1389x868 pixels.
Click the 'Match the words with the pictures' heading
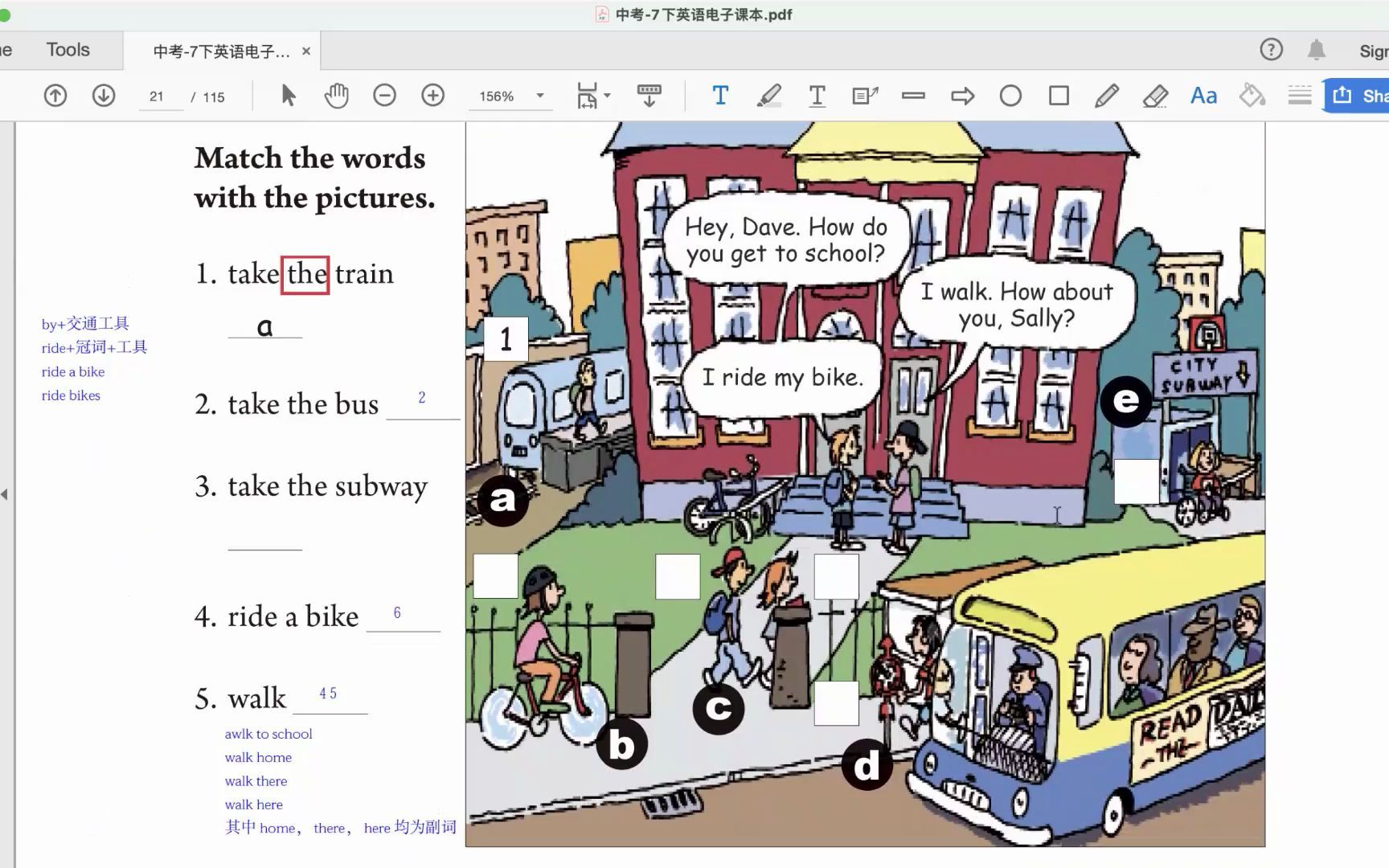pos(314,178)
